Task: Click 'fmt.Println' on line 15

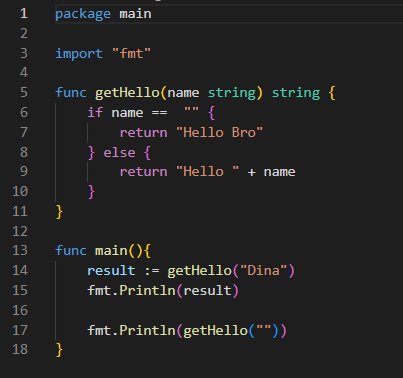Action: [x=131, y=290]
